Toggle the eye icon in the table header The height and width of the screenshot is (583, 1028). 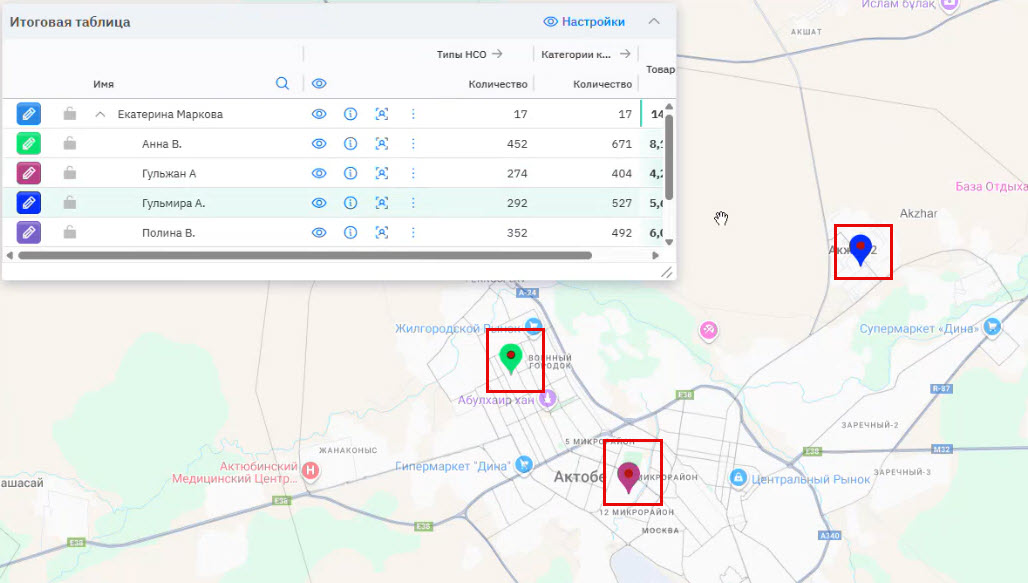[319, 84]
